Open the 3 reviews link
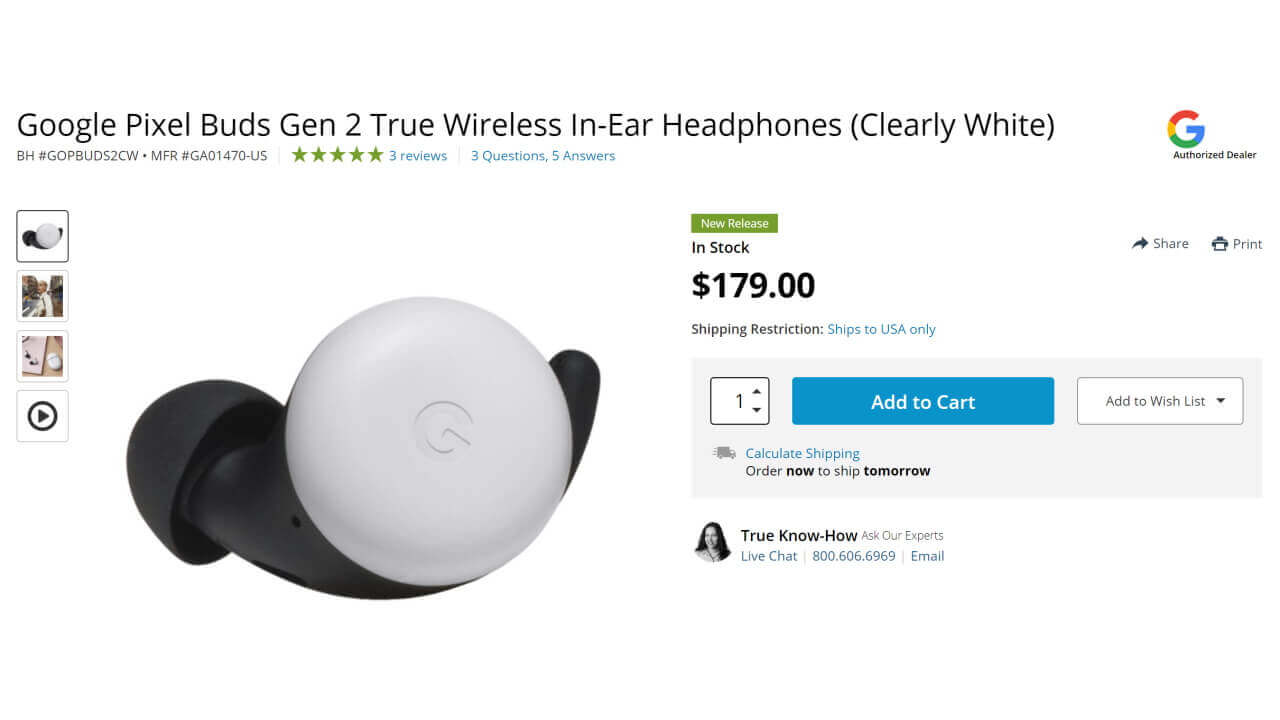1280x720 pixels. pyautogui.click(x=418, y=155)
